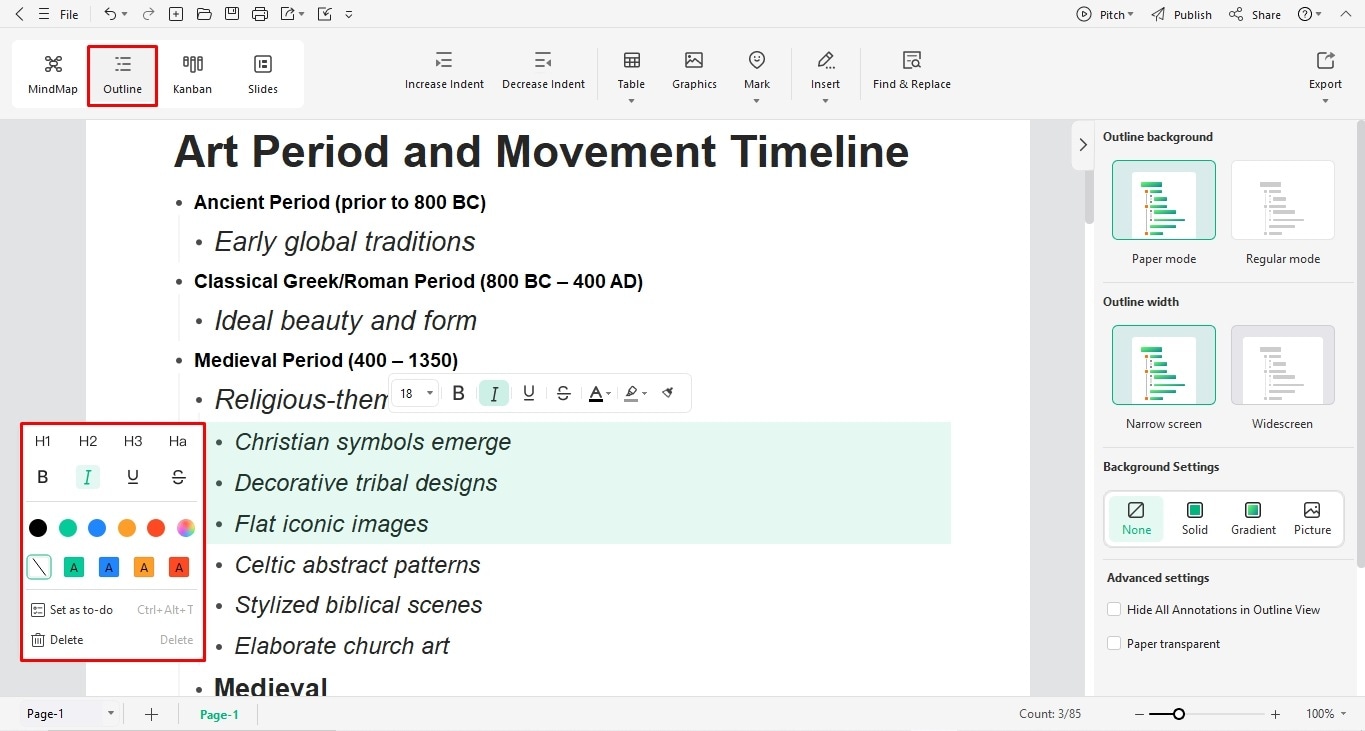Viewport: 1365px width, 731px height.
Task: Open Find & Replace
Action: pos(911,71)
